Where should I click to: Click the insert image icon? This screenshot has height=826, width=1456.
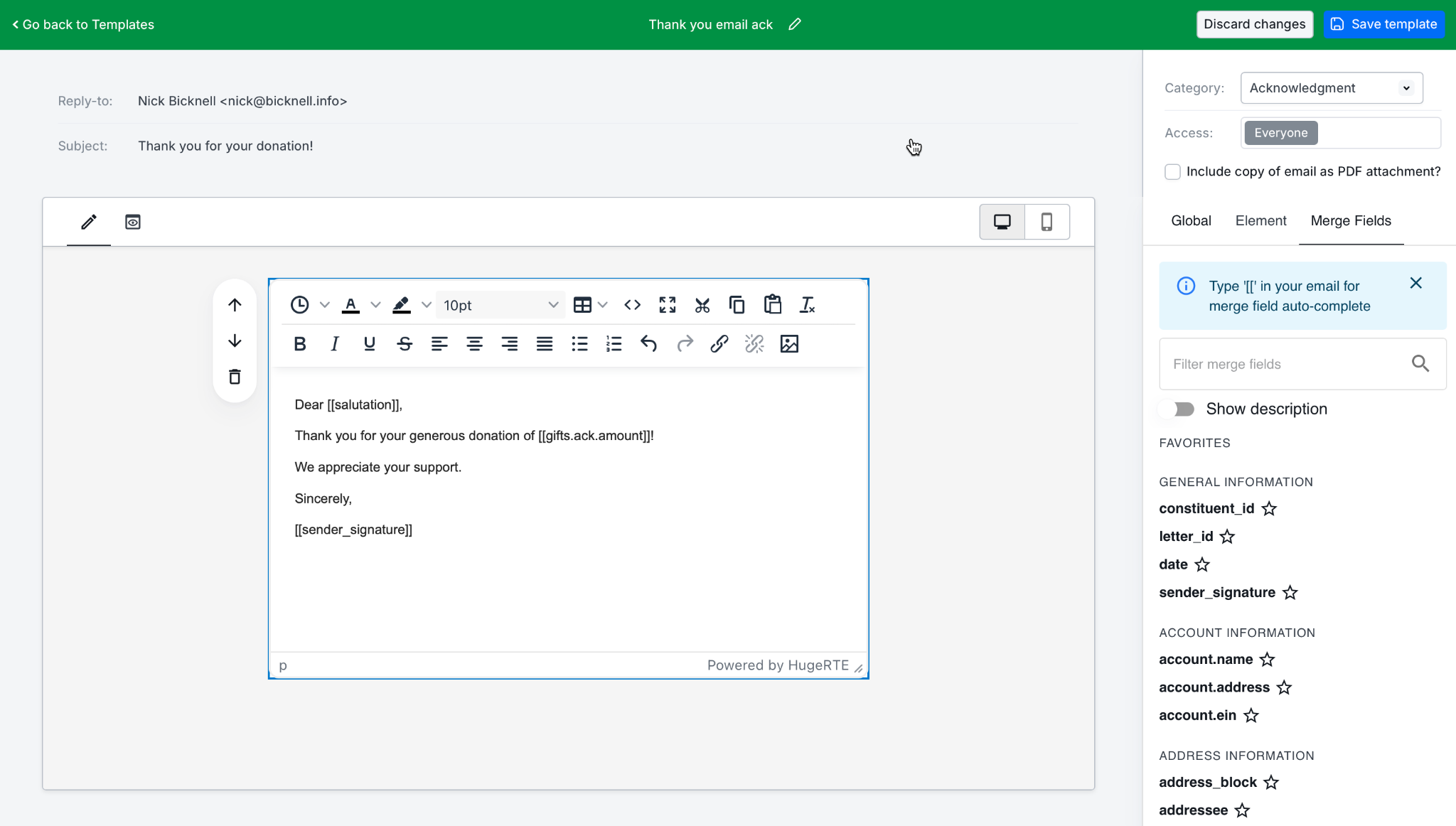pos(789,344)
